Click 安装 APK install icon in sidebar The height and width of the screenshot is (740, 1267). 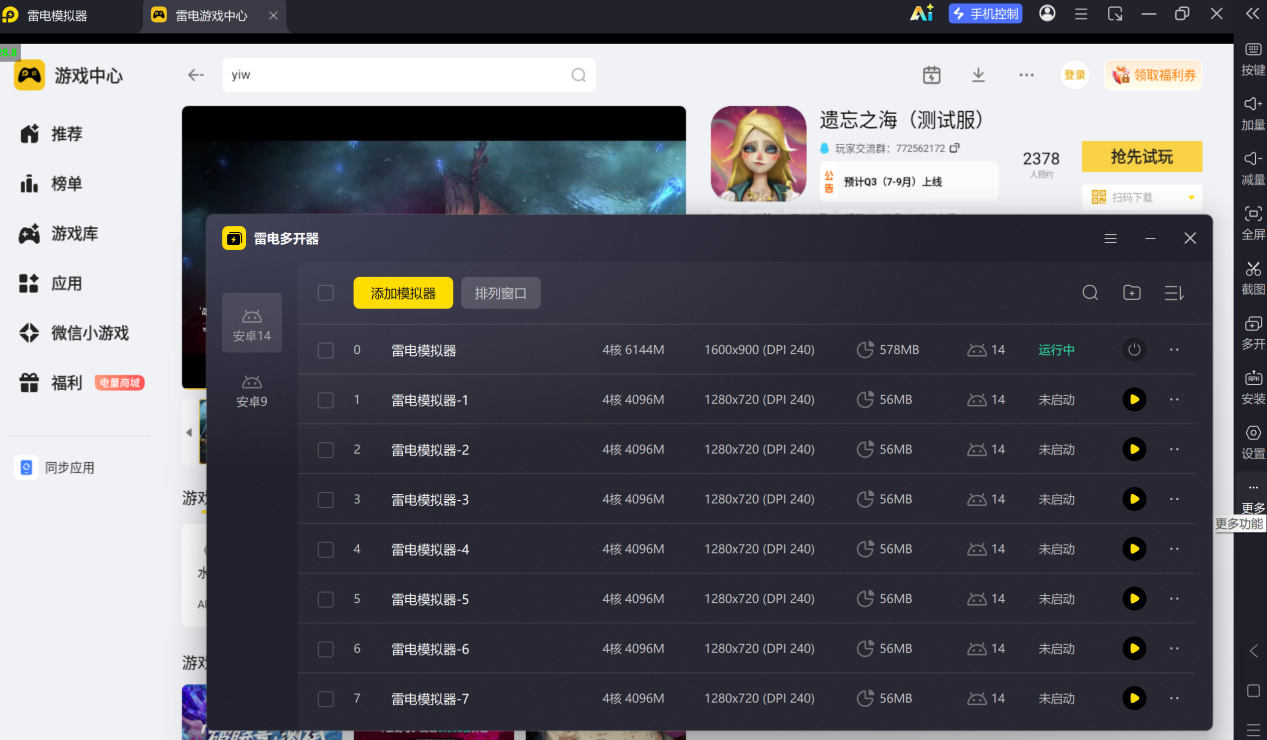(1253, 387)
